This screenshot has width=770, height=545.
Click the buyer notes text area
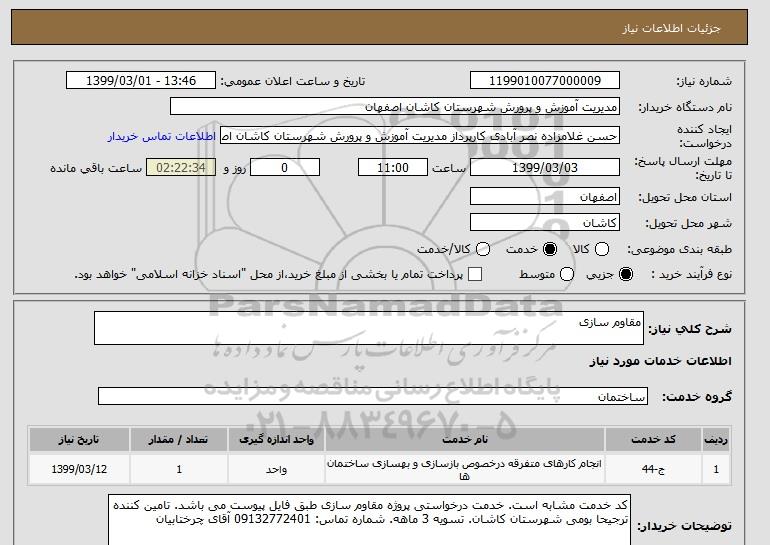click(x=369, y=520)
